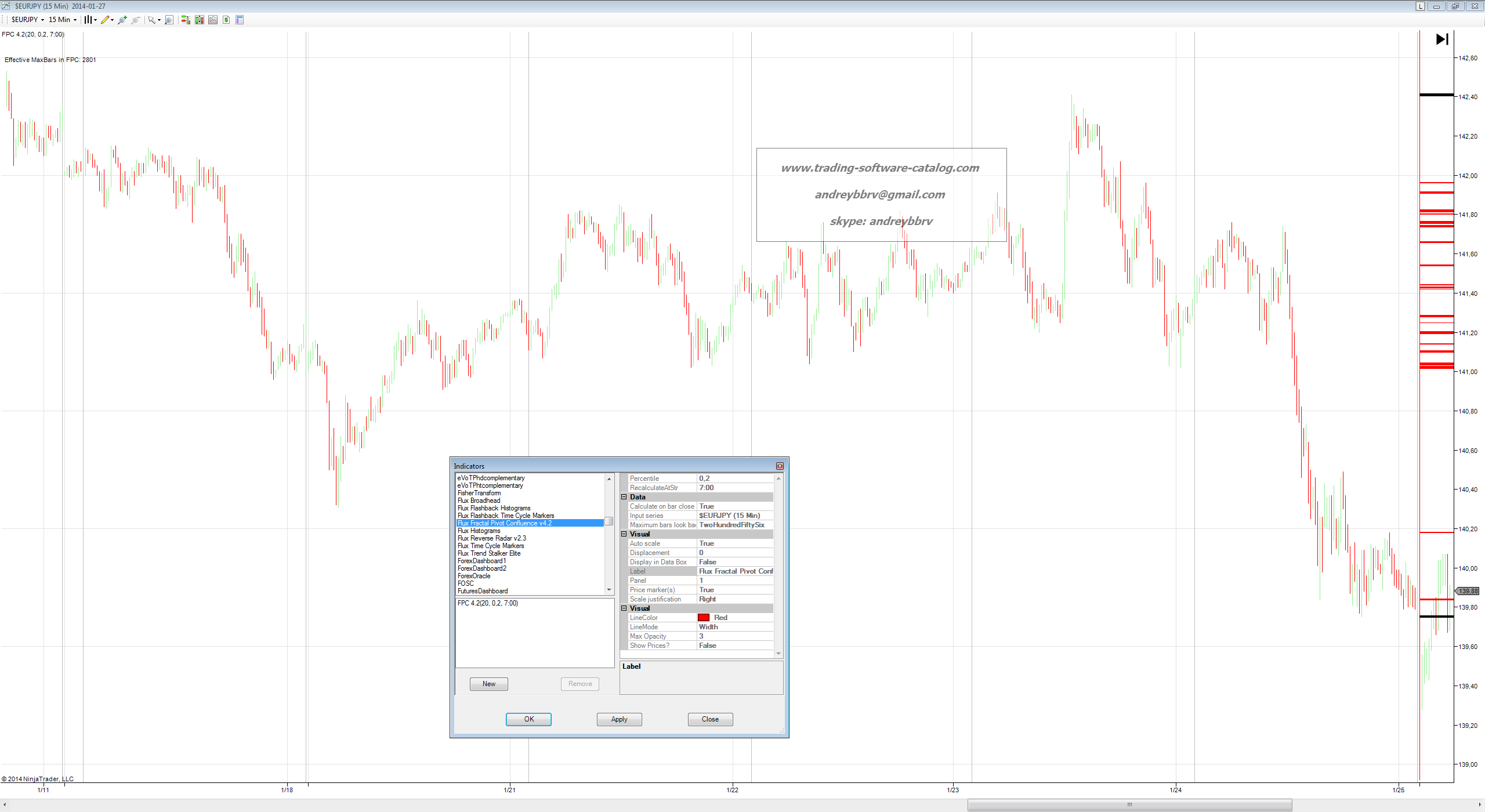Collapse the Data property section

point(624,497)
